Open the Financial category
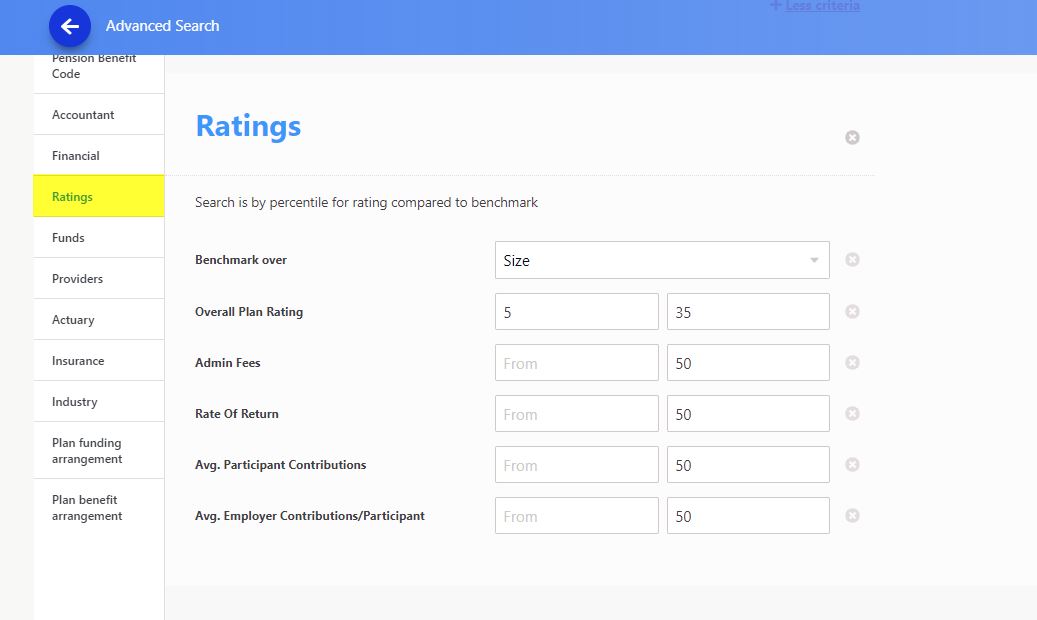The width and height of the screenshot is (1037, 620). [98, 156]
